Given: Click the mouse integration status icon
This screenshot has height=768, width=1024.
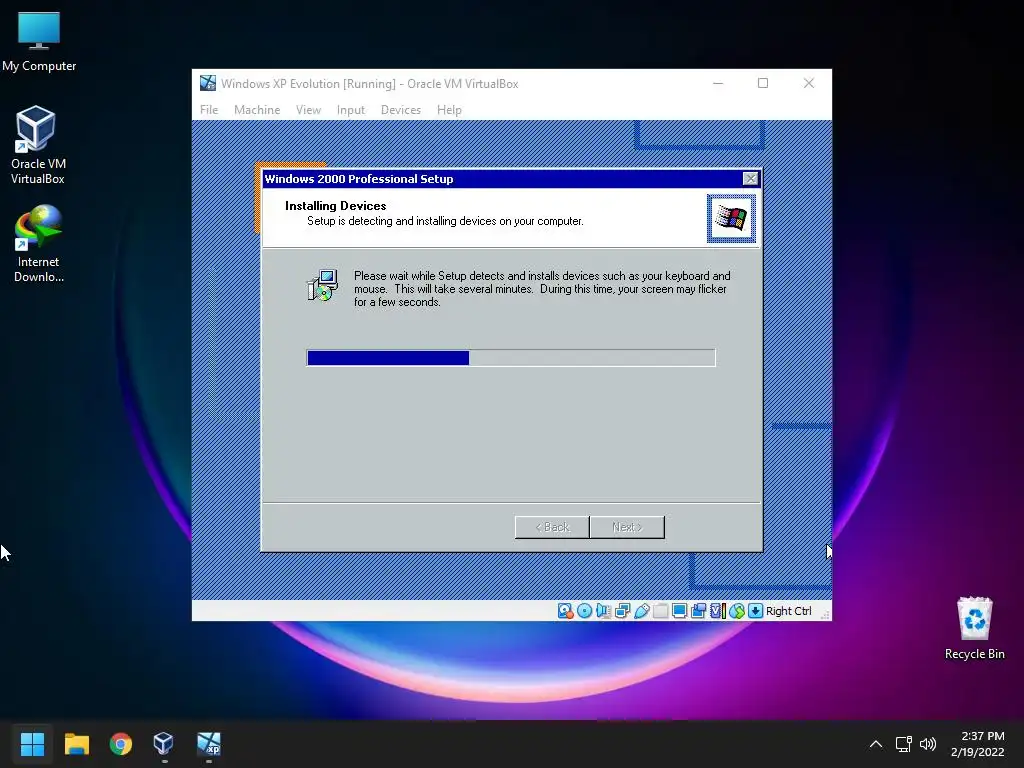Looking at the screenshot, I should tap(737, 611).
